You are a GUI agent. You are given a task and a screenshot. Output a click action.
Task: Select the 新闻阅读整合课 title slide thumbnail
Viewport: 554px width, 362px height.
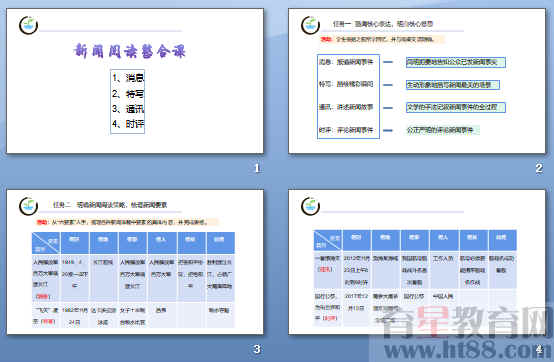click(135, 81)
